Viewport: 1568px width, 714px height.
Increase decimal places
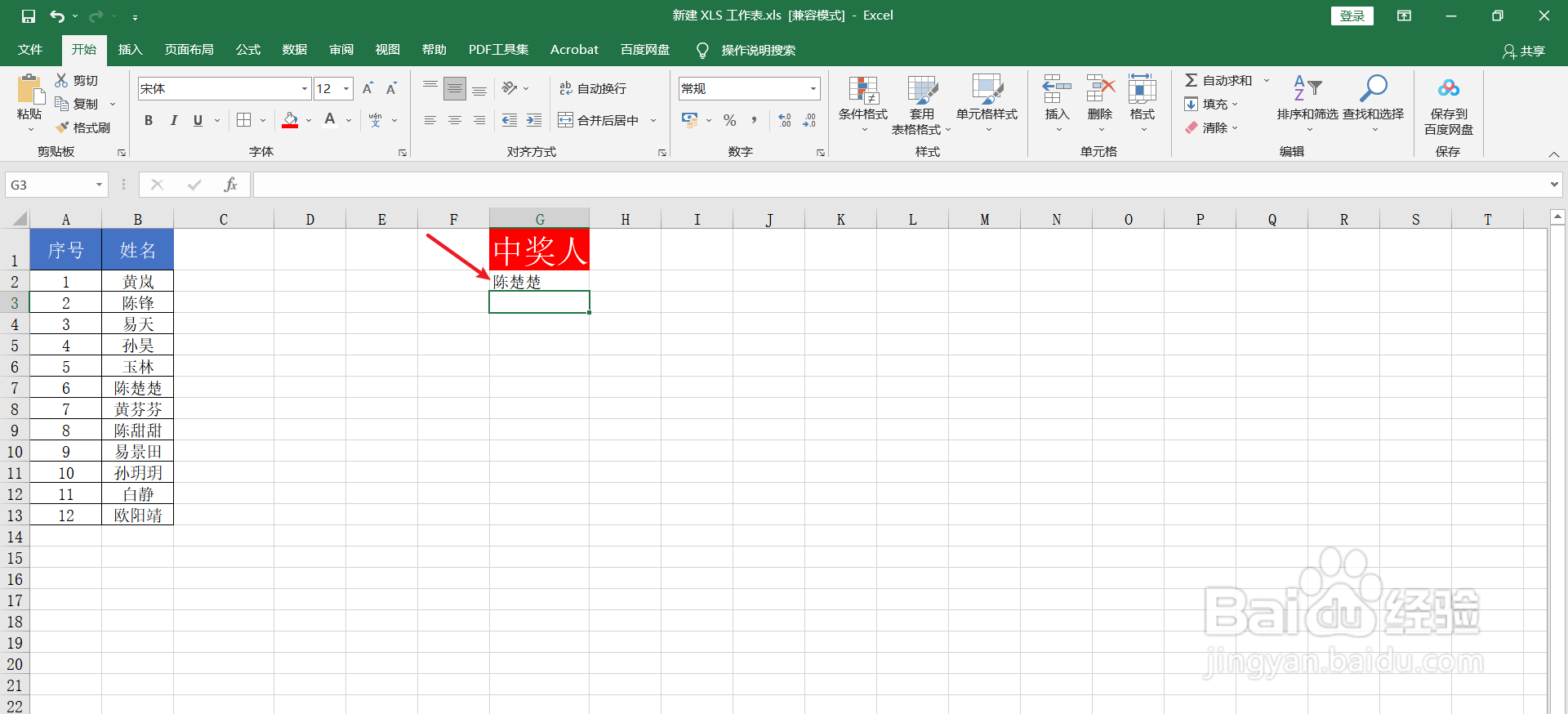coord(785,120)
